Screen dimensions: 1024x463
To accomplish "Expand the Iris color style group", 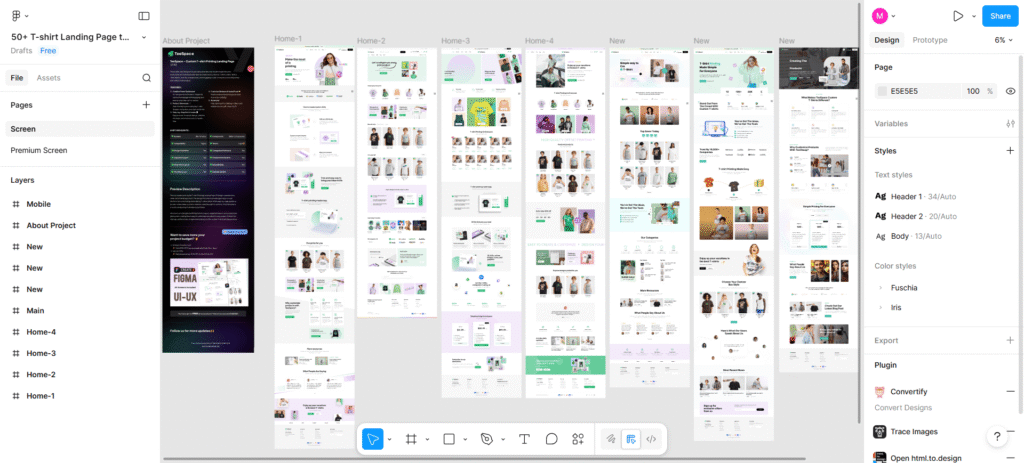I will 880,307.
